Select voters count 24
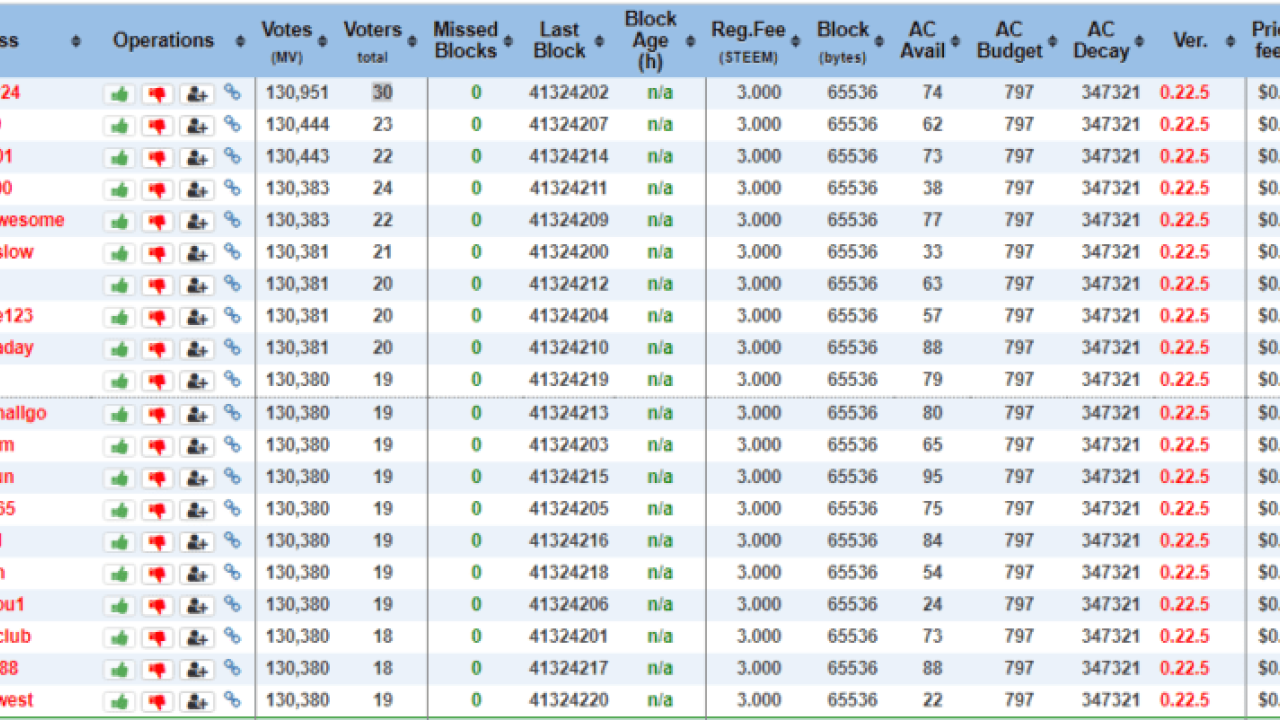1280x720 pixels. click(x=382, y=188)
